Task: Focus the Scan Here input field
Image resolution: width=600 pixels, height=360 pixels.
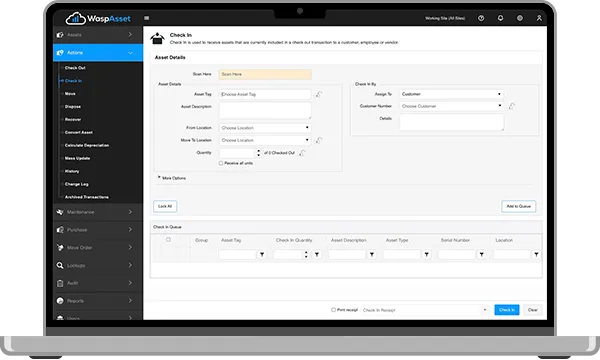Action: click(265, 74)
